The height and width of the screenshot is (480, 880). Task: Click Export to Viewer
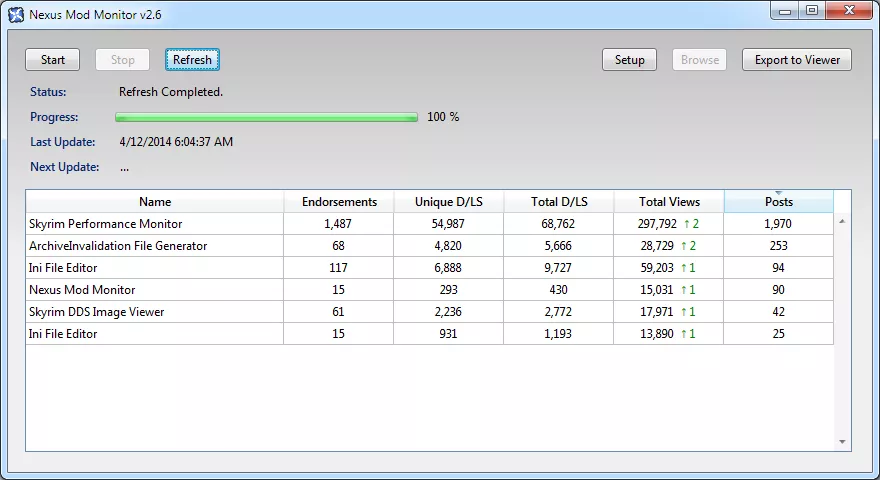click(797, 60)
